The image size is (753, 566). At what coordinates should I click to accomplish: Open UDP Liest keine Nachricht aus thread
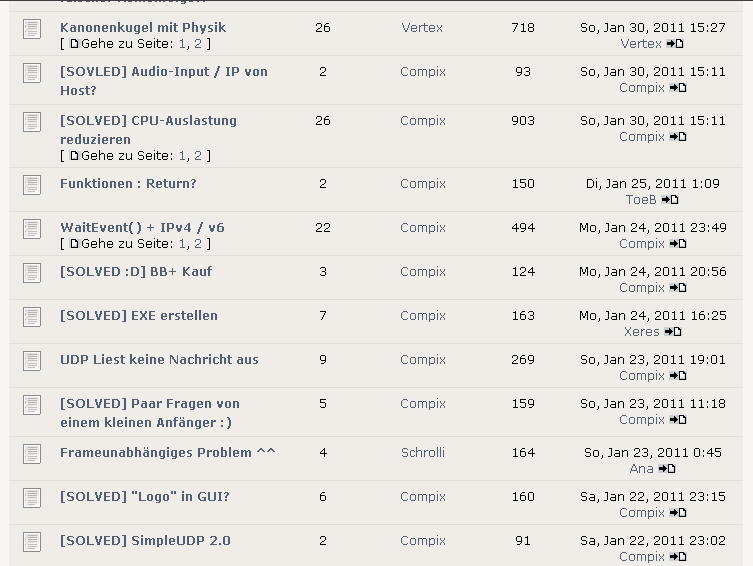159,360
